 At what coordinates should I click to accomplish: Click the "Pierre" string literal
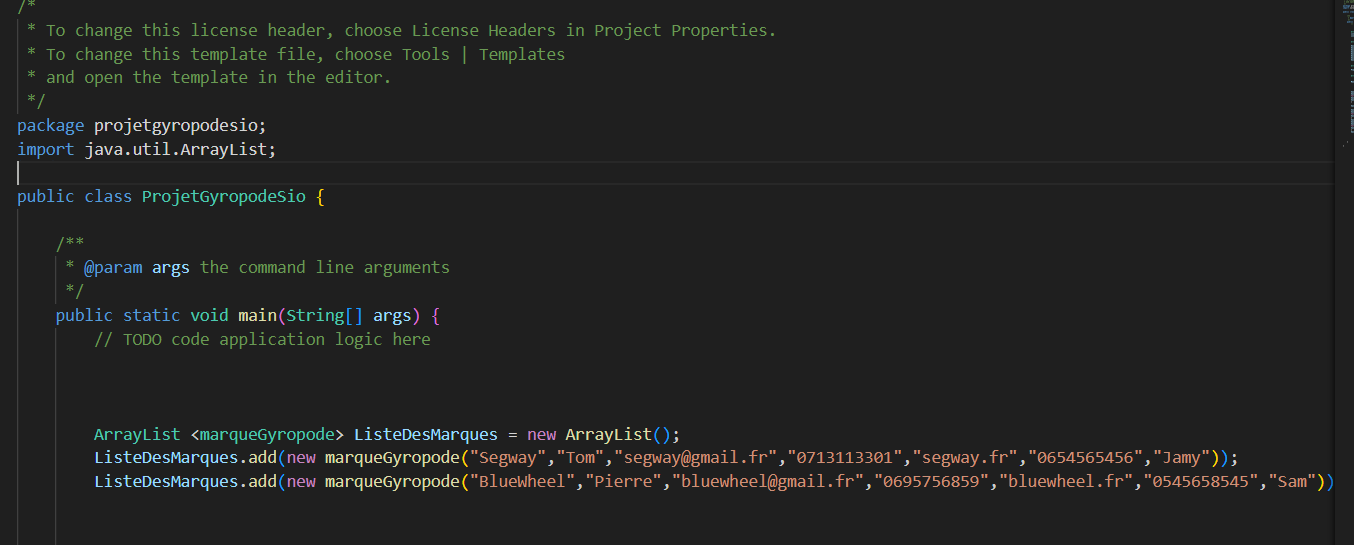(625, 482)
